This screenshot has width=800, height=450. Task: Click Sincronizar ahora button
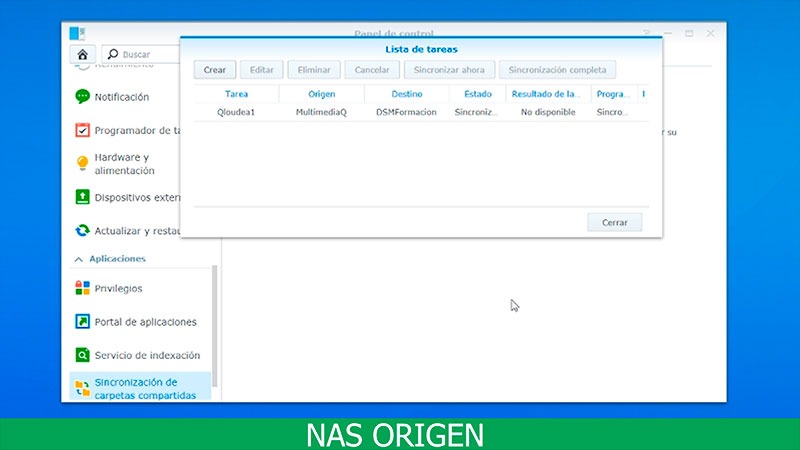[x=449, y=70]
